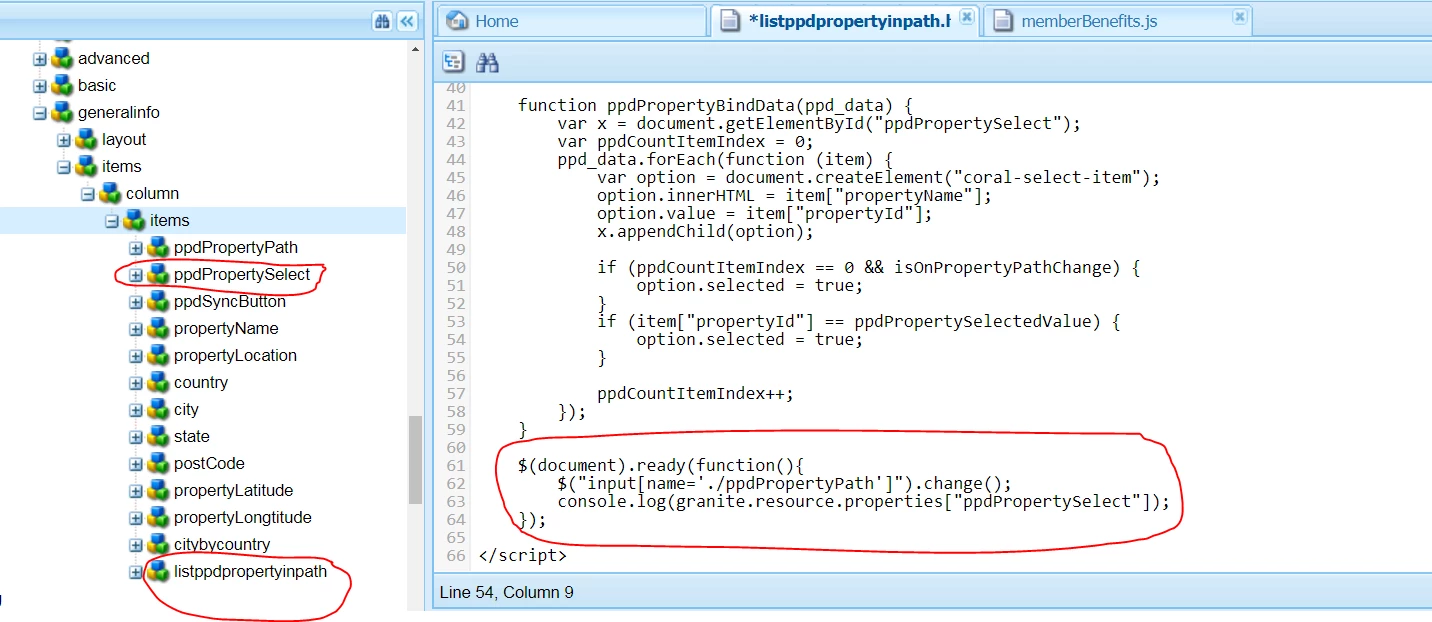Collapse the left tree panel with double-arrow button
Screen dimensions: 1432x622
click(x=406, y=21)
